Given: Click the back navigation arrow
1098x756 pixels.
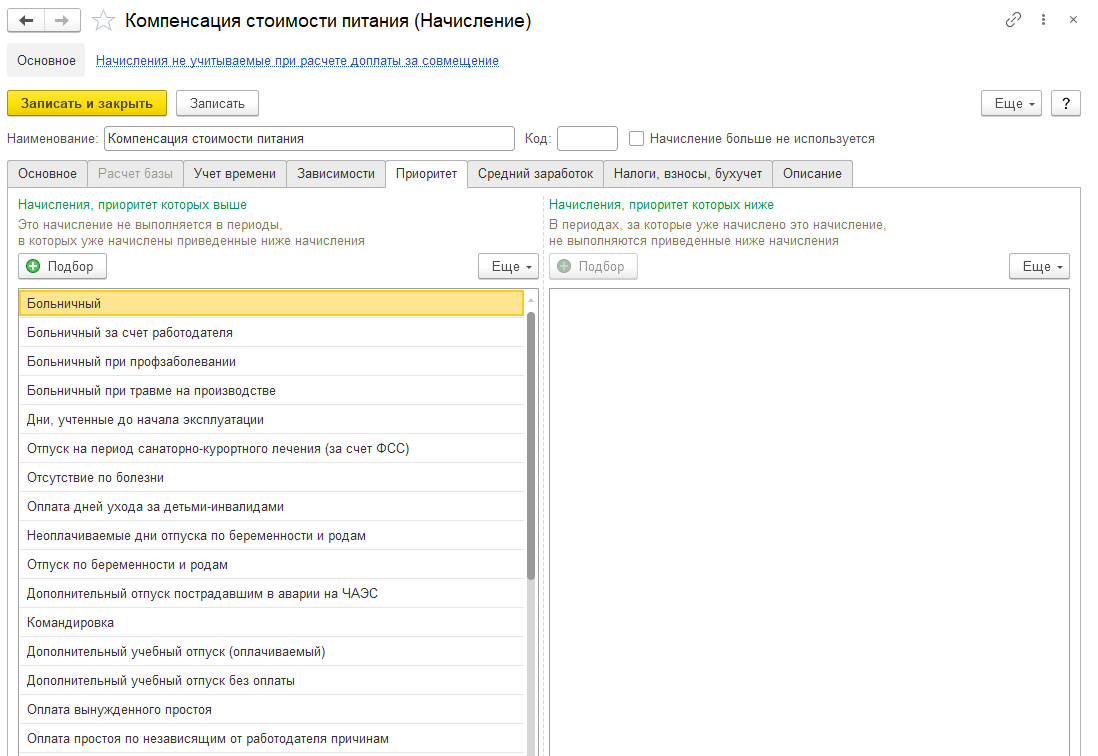Looking at the screenshot, I should [x=26, y=20].
